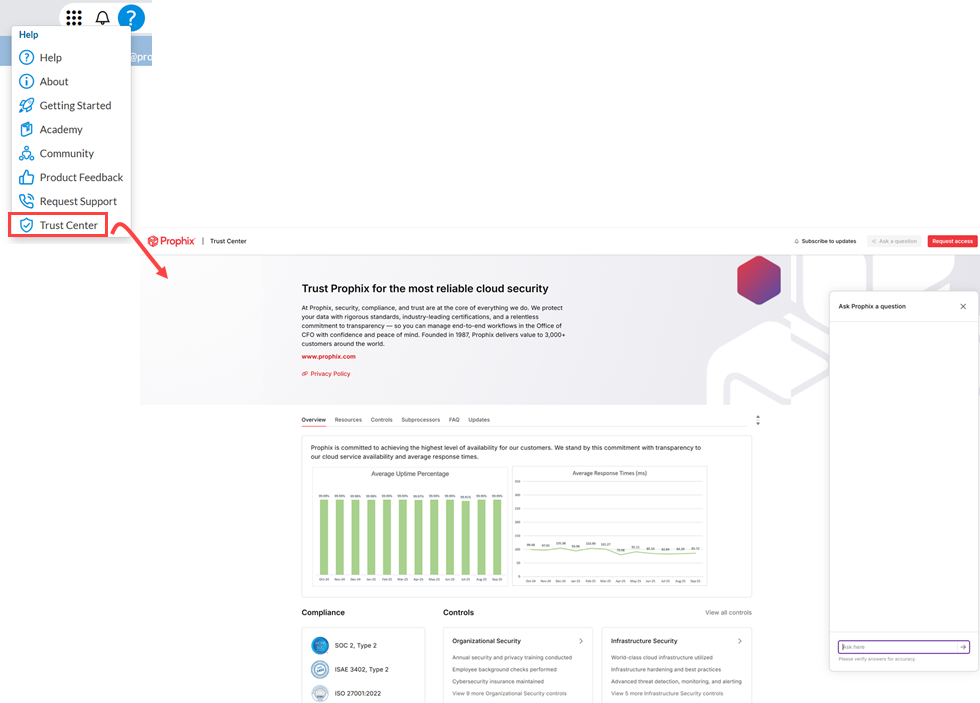Expand Organizational Security controls chevron
Image resolution: width=980 pixels, height=703 pixels.
[581, 641]
